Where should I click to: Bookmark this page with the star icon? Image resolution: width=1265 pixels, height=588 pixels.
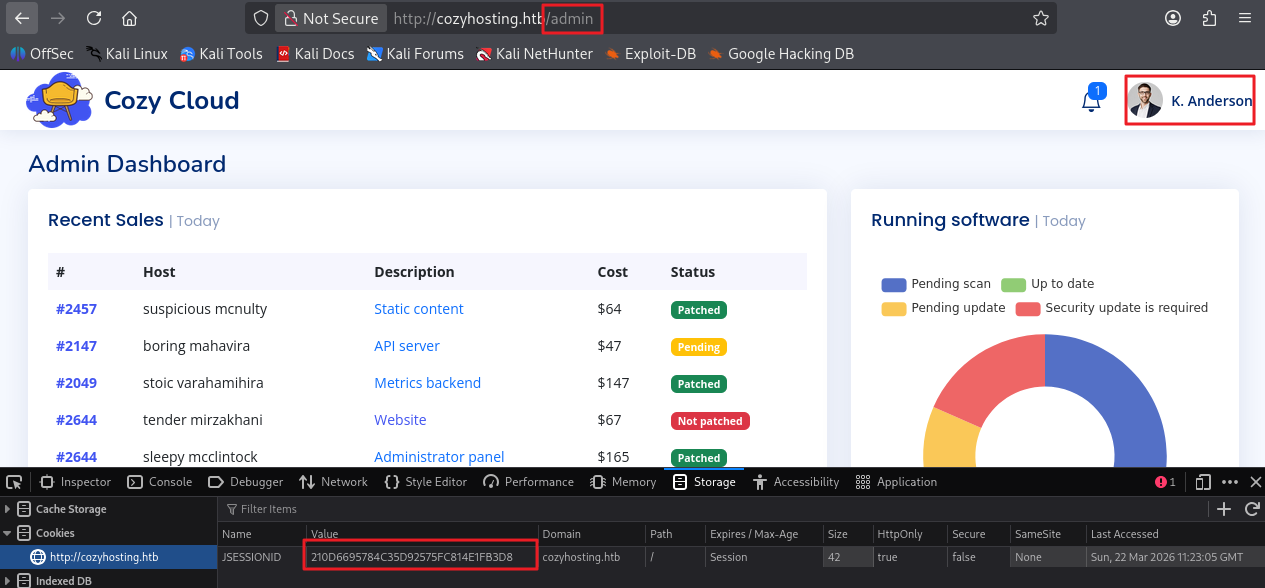pos(1040,18)
